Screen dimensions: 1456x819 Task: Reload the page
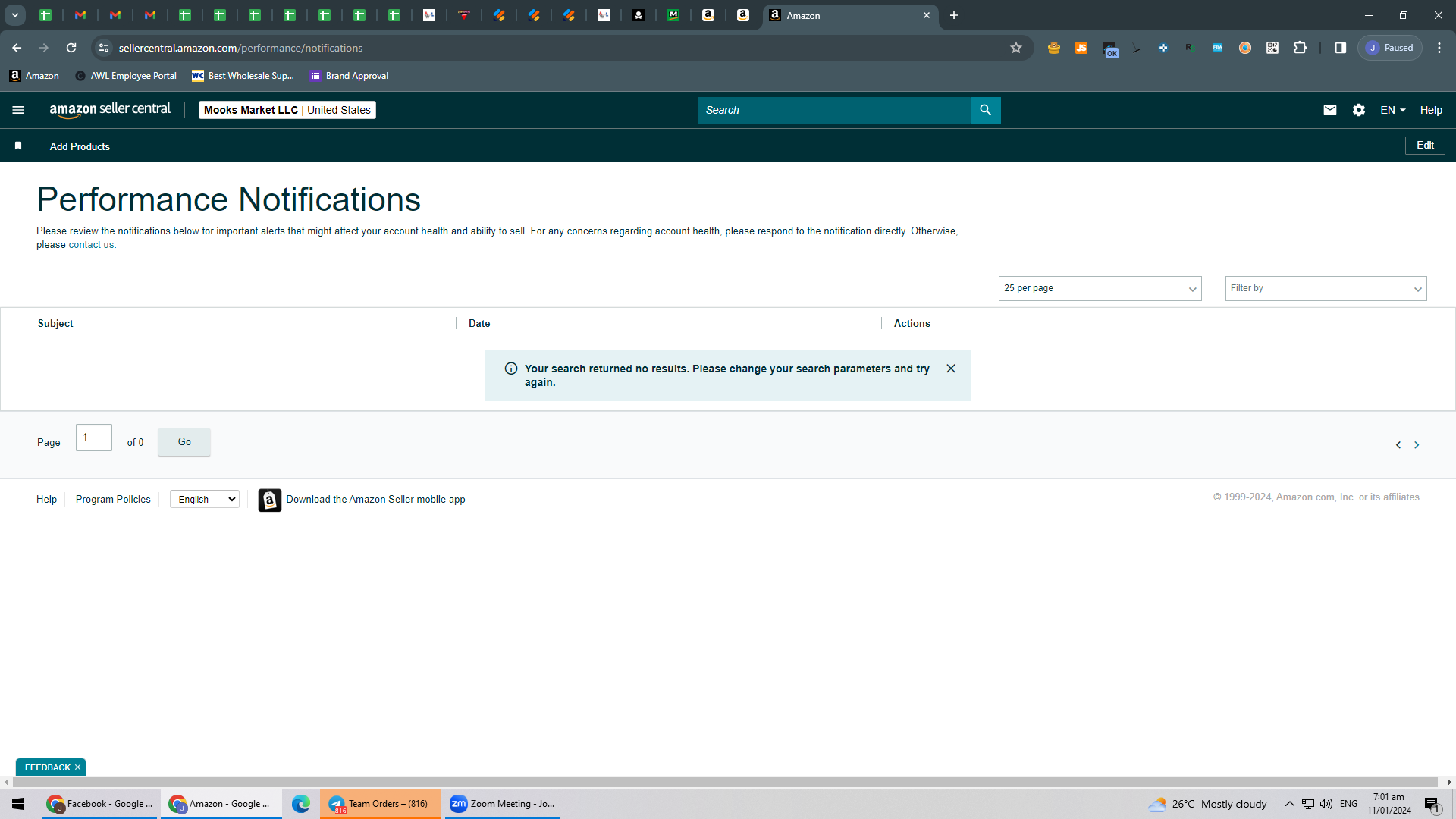(x=71, y=48)
